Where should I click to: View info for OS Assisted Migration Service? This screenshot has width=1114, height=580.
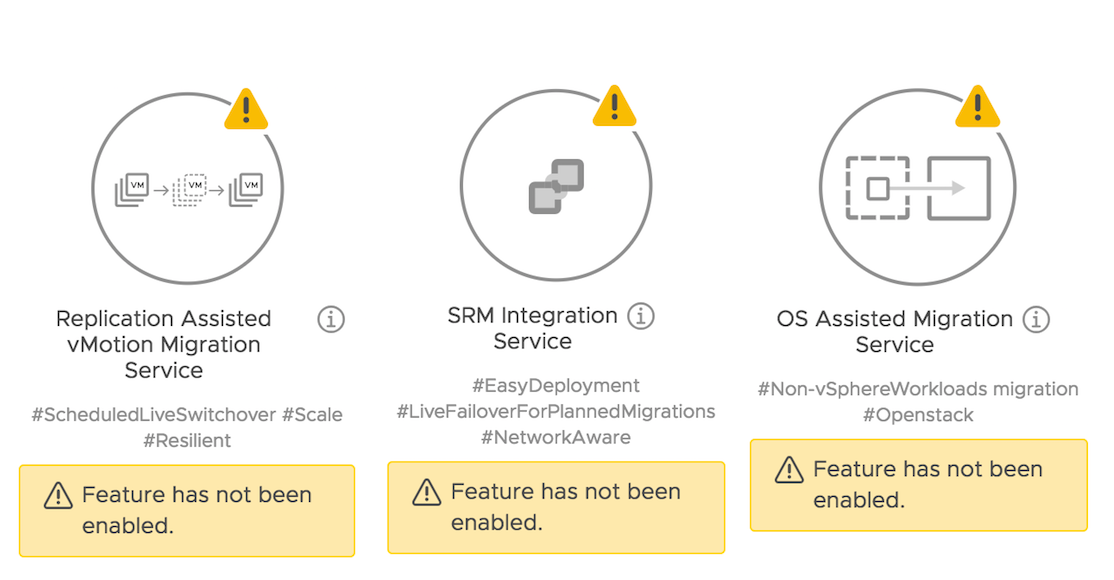point(1036,319)
